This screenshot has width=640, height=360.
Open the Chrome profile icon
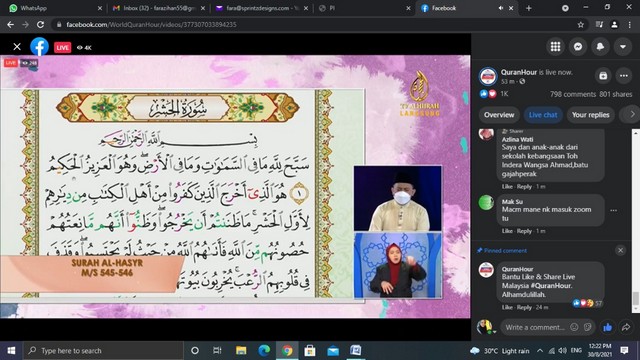click(x=614, y=24)
